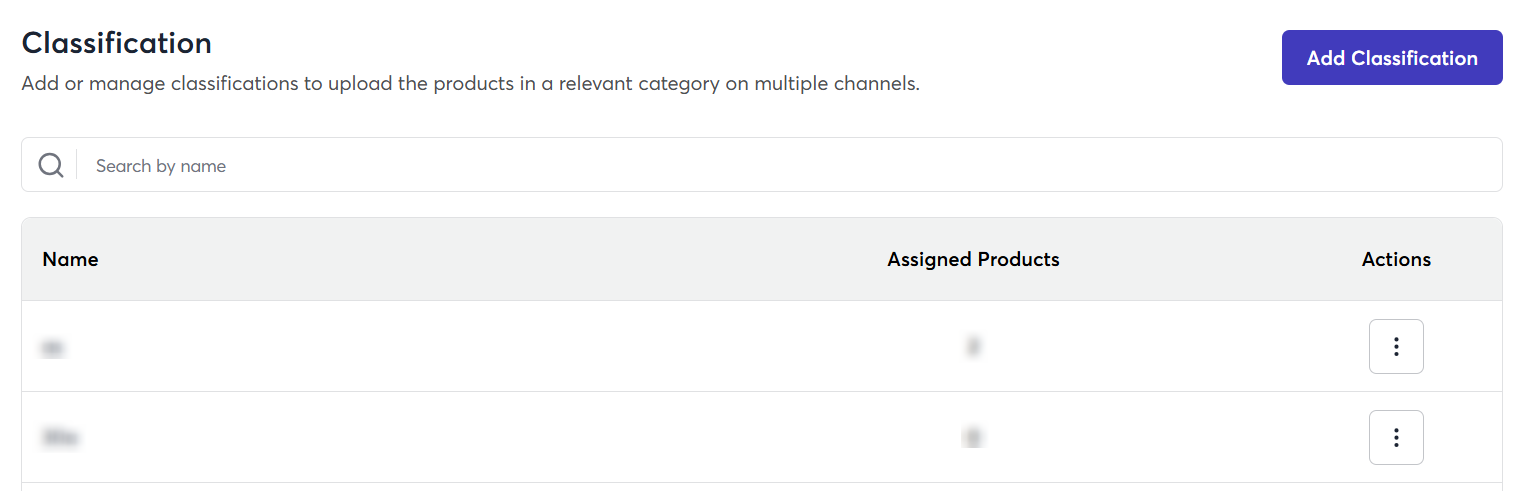Click the magnifying glass search icon
The image size is (1519, 491).
51,165
